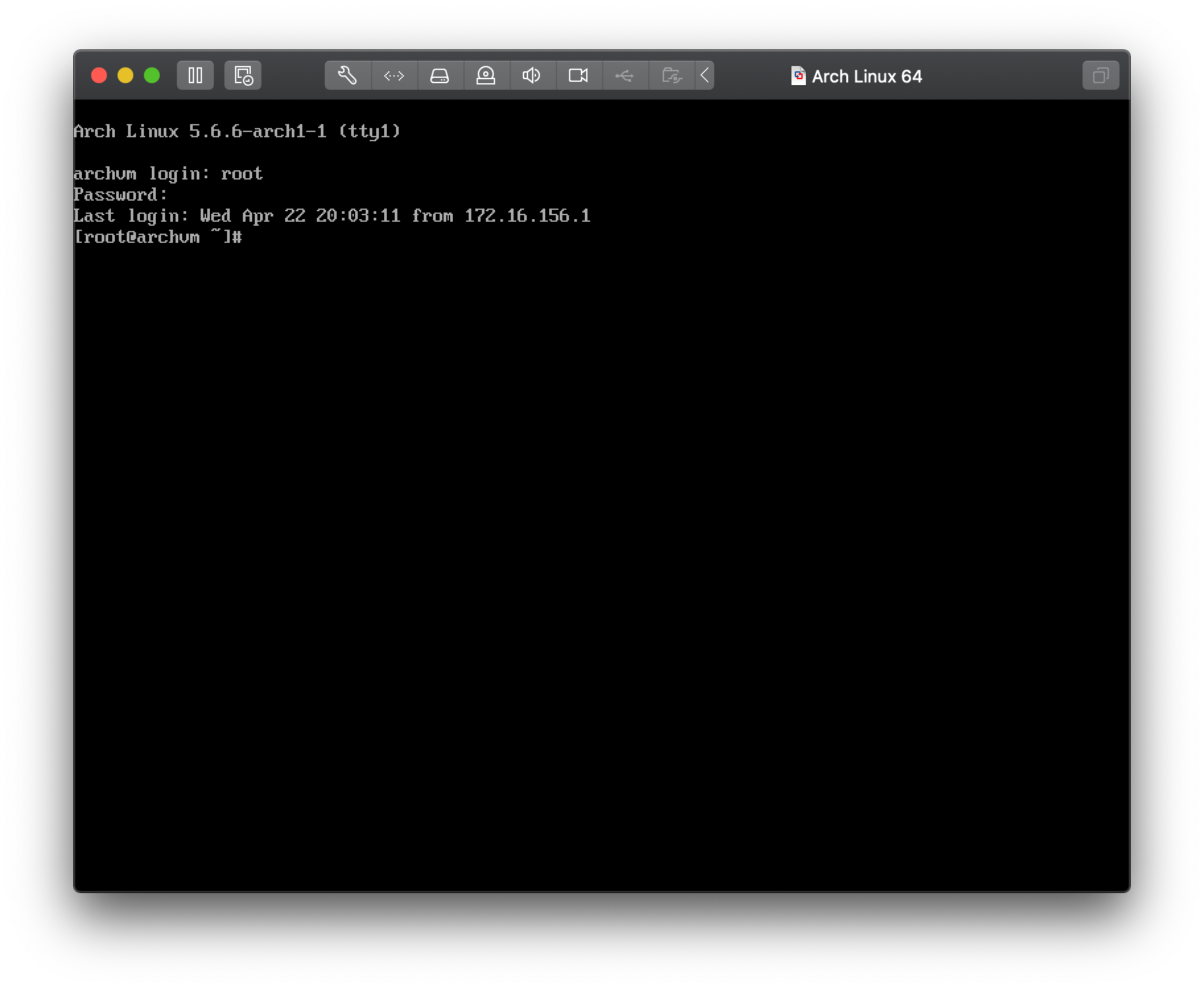
Task: Open the USB devices icon
Action: tap(625, 75)
